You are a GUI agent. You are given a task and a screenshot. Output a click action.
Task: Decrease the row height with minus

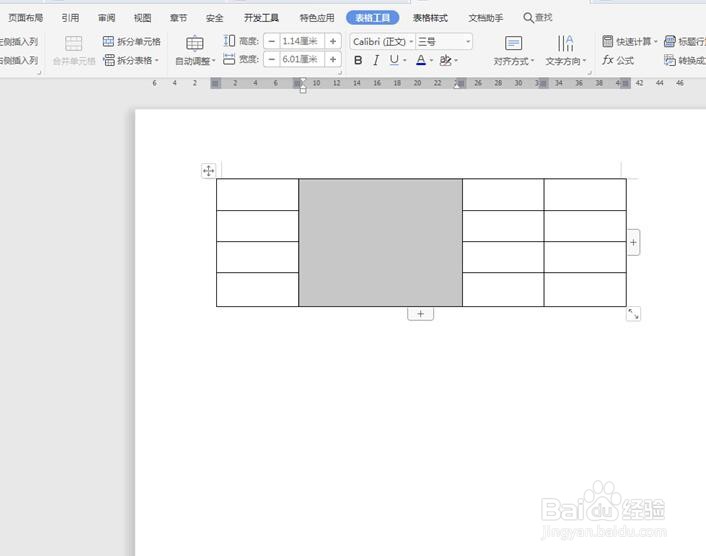point(272,41)
